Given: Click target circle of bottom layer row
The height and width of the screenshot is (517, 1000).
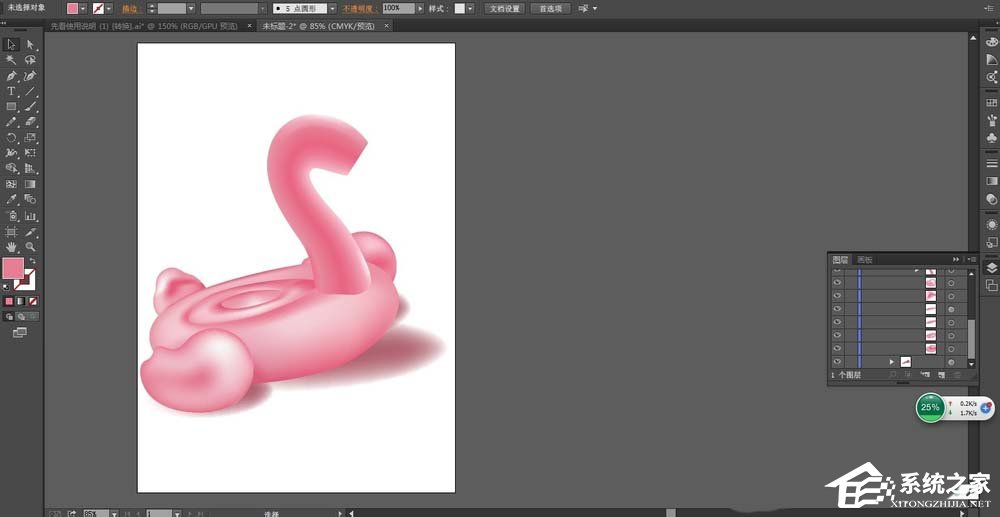Looking at the screenshot, I should coord(950,361).
